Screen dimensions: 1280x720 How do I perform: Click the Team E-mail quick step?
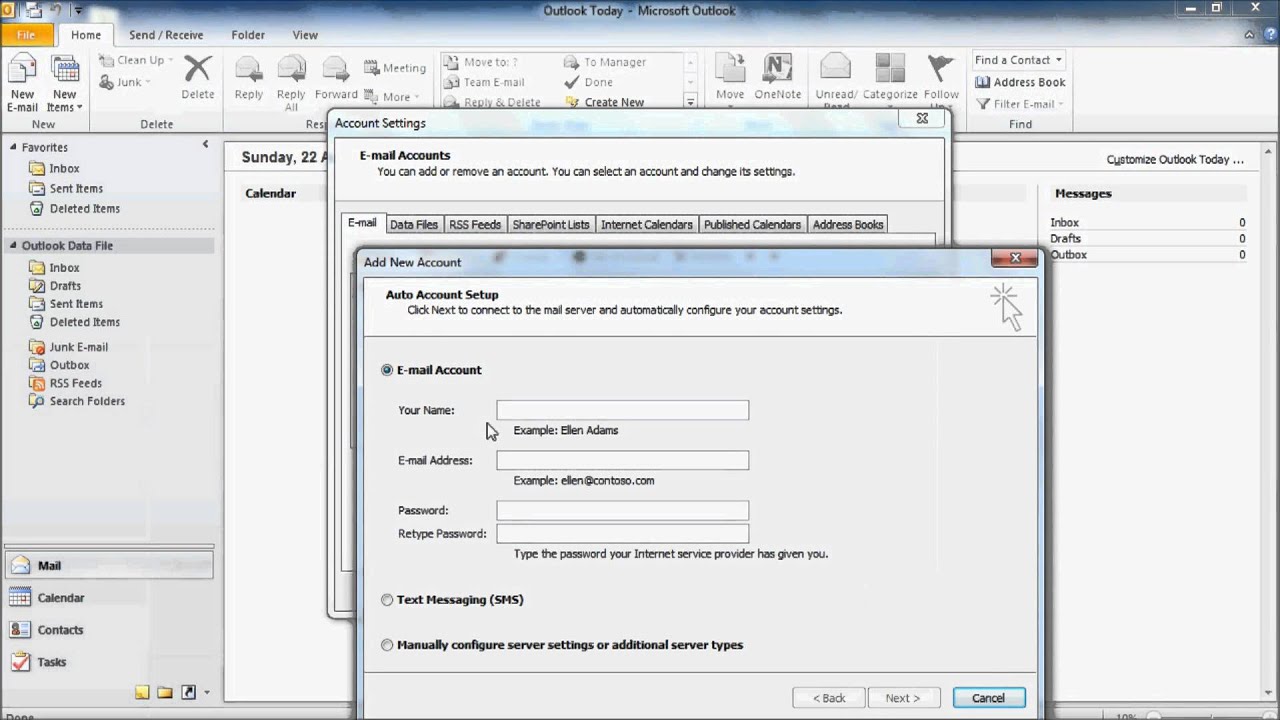pos(484,82)
